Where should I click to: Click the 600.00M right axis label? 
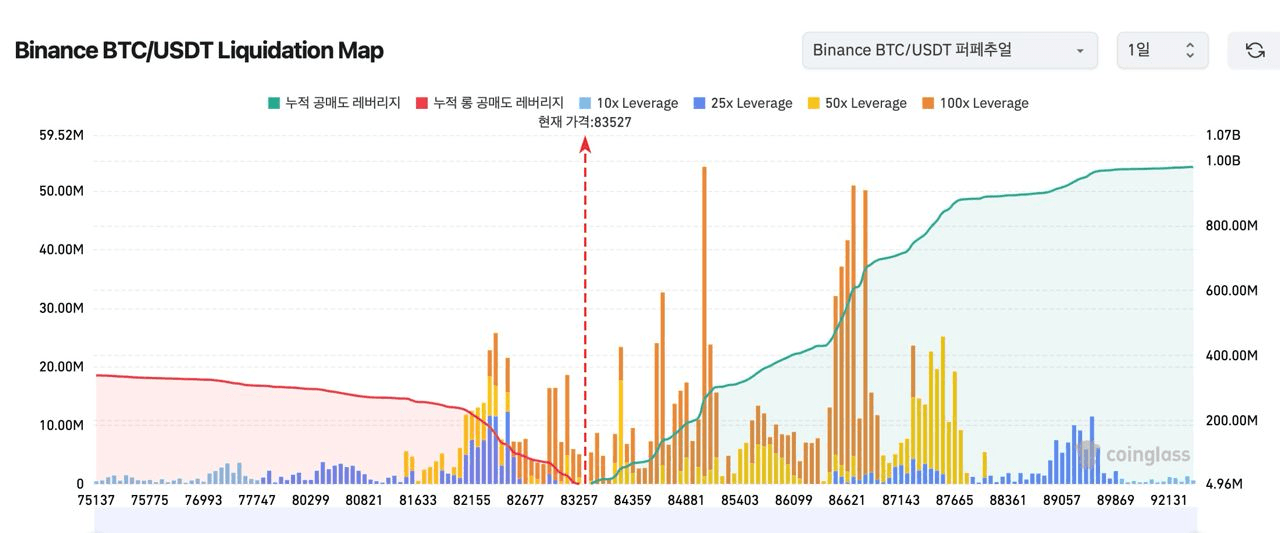click(x=1231, y=291)
